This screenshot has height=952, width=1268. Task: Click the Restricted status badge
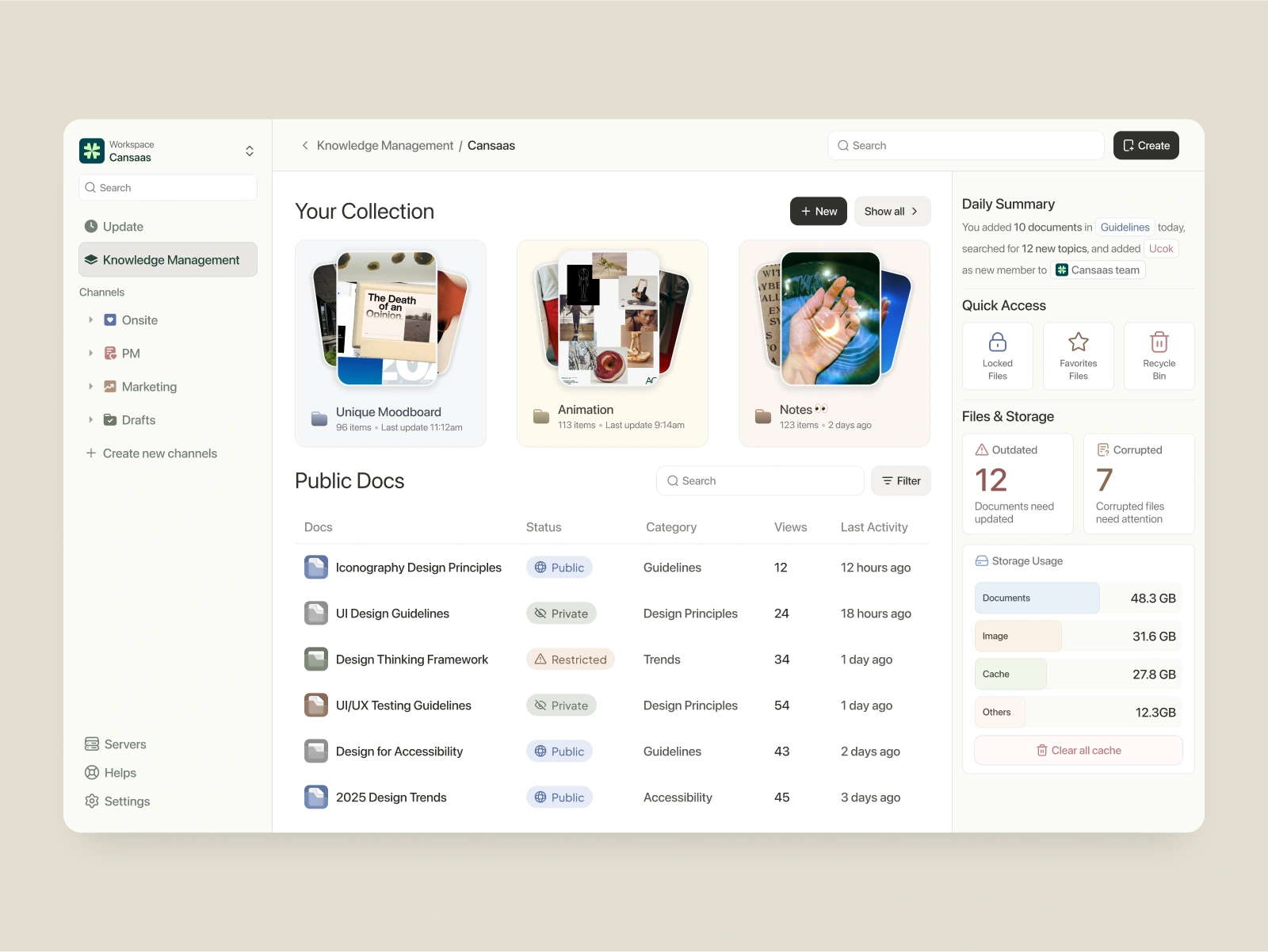coord(571,660)
